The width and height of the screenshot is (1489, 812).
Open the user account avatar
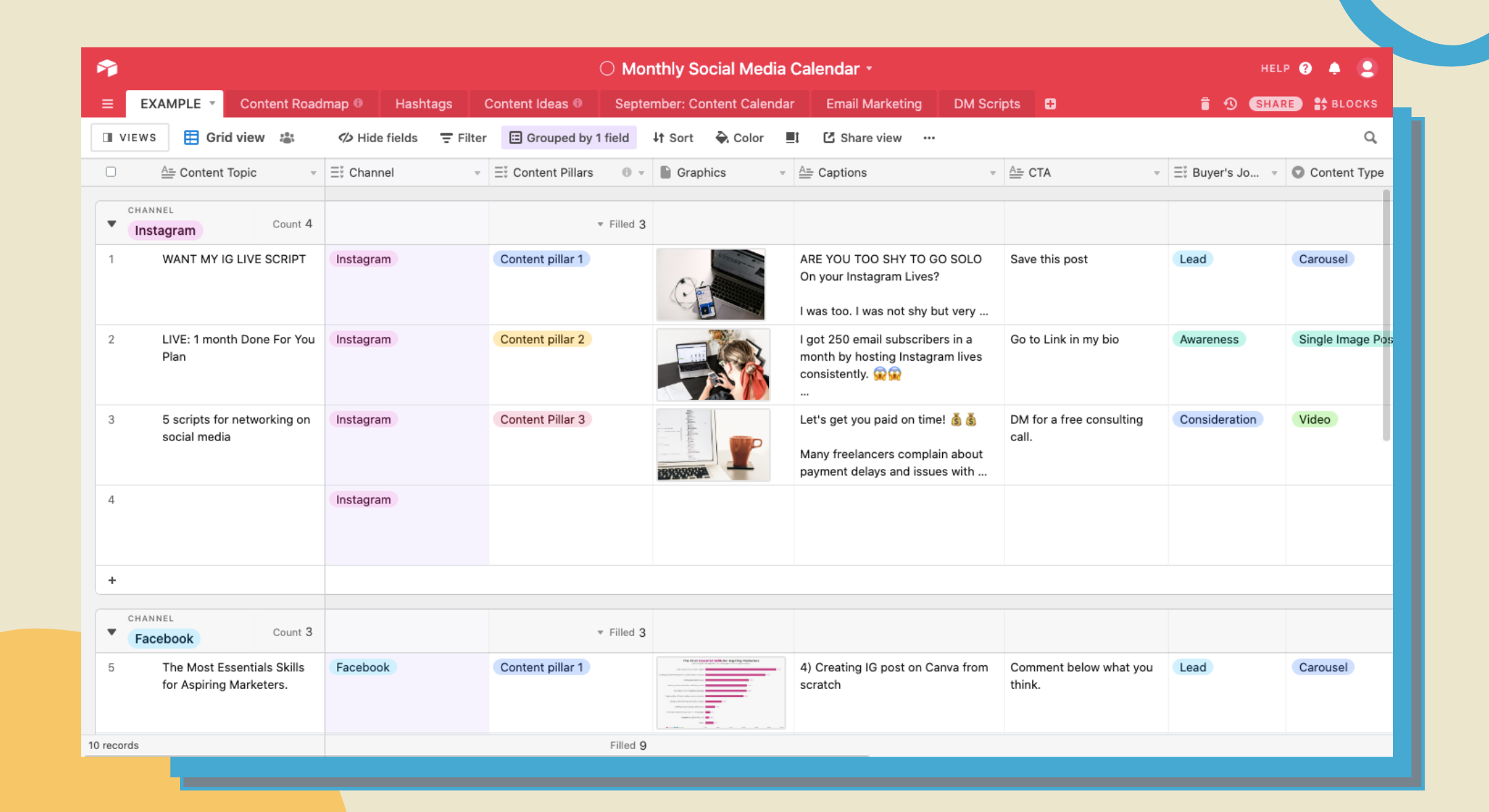coord(1366,68)
